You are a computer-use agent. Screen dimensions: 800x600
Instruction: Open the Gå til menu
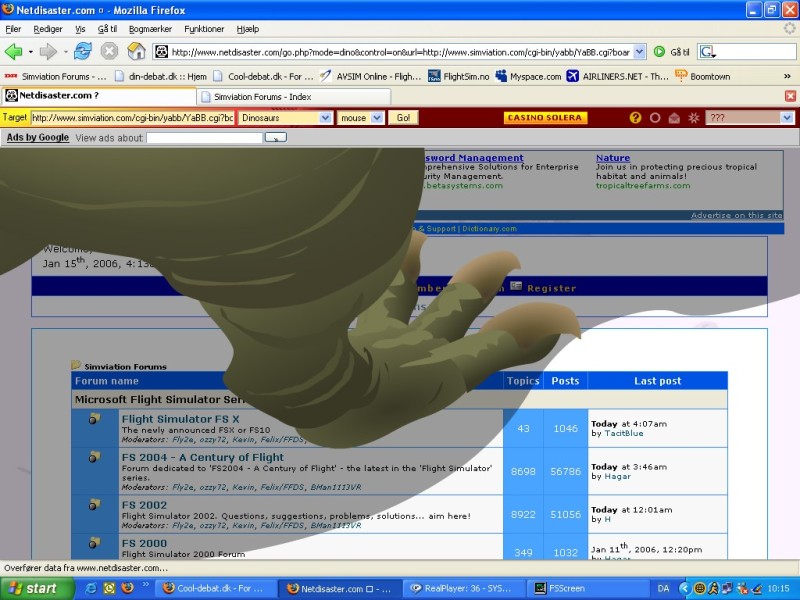point(107,29)
